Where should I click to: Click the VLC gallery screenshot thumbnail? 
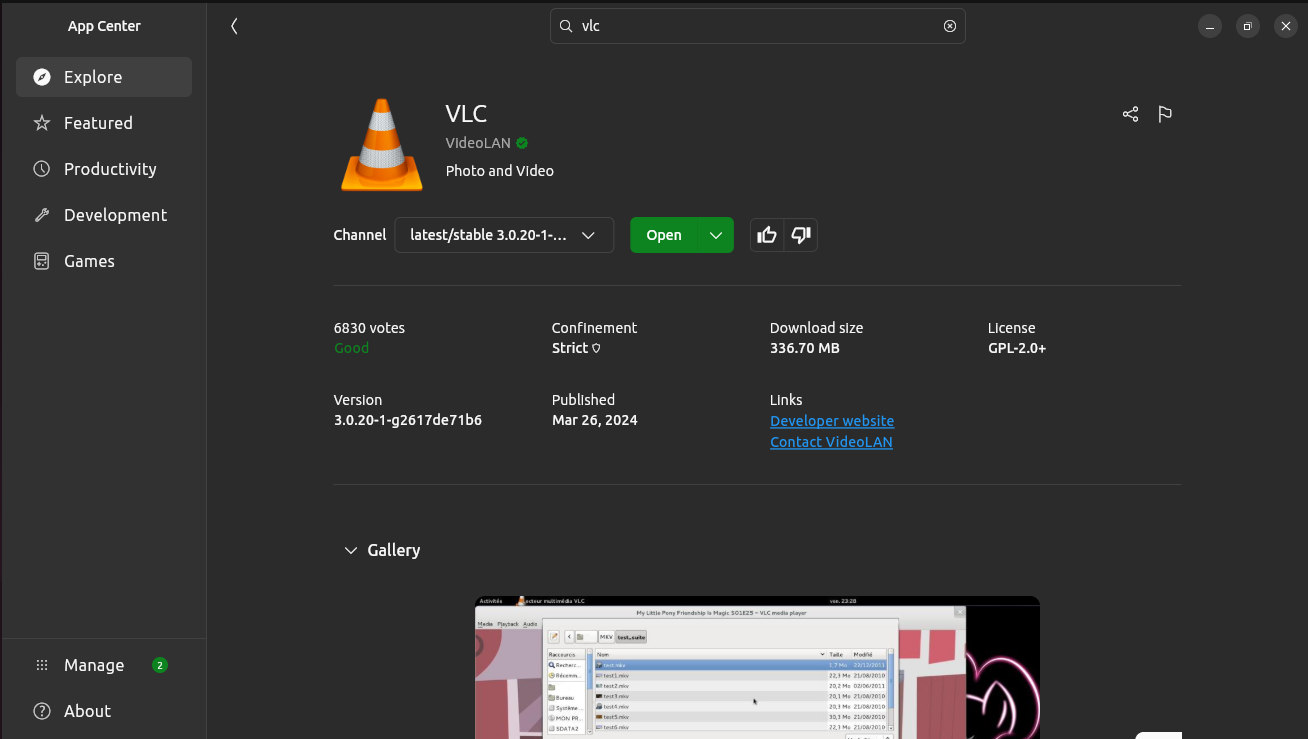pyautogui.click(x=757, y=667)
